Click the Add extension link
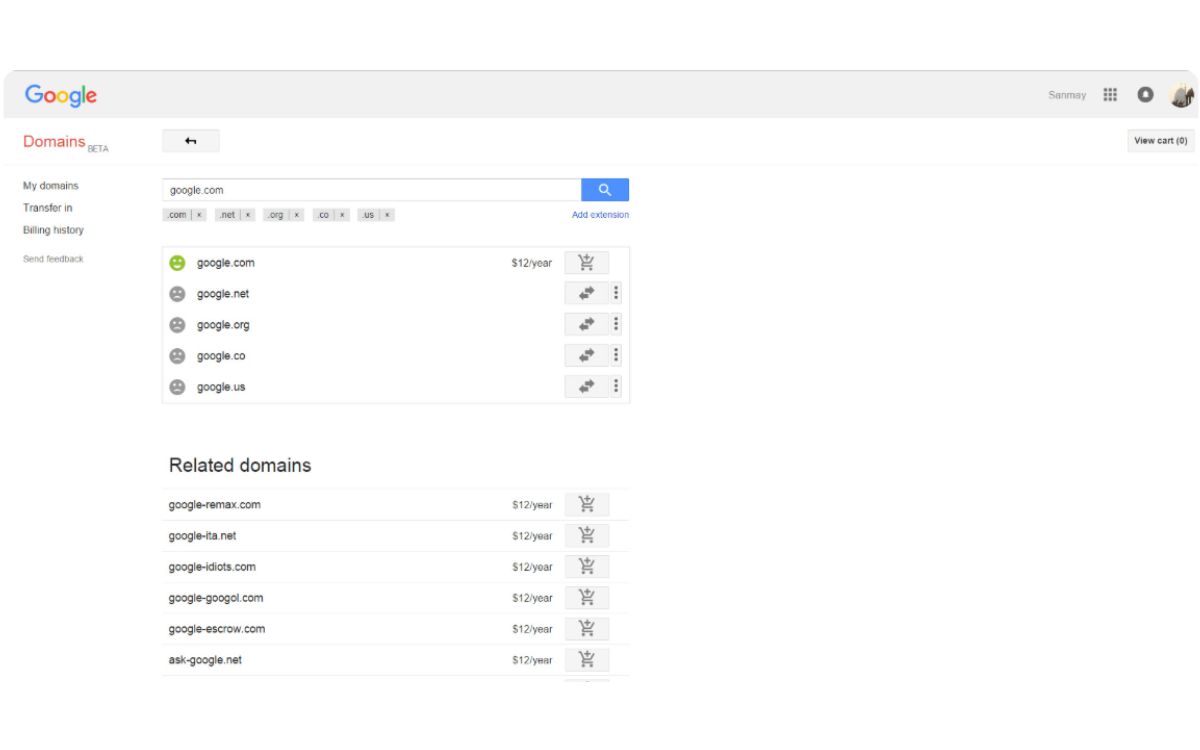Image resolution: width=1200 pixels, height=750 pixels. (600, 215)
